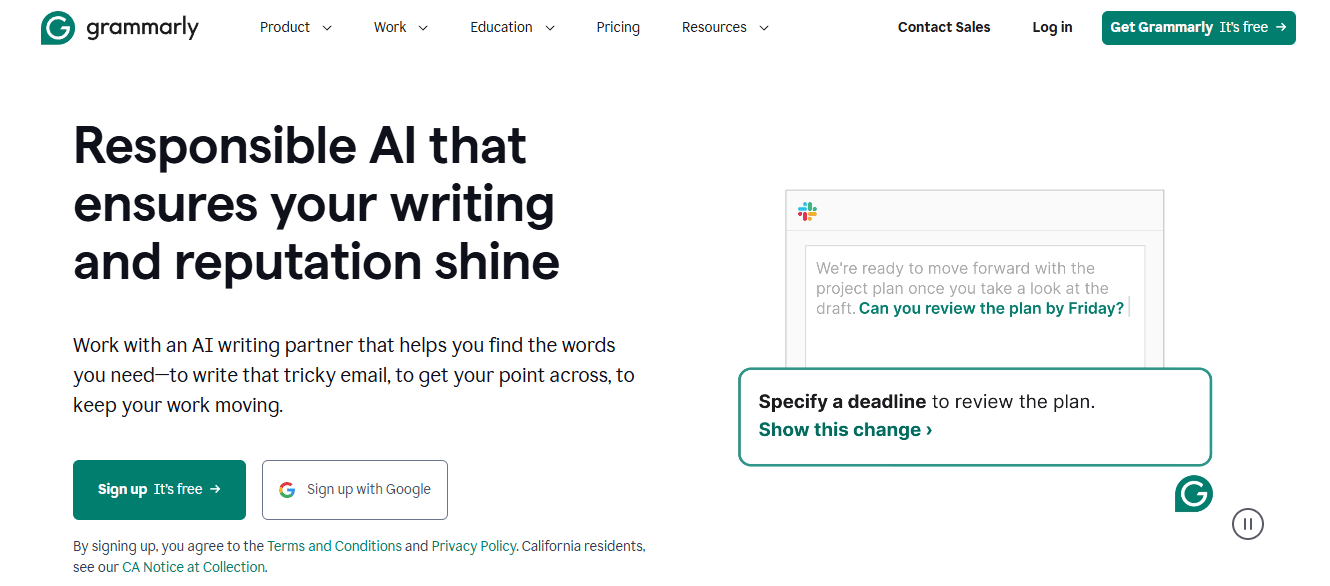Viewport: 1330px width, 586px height.
Task: Open the Education dropdown menu
Action: (x=511, y=27)
